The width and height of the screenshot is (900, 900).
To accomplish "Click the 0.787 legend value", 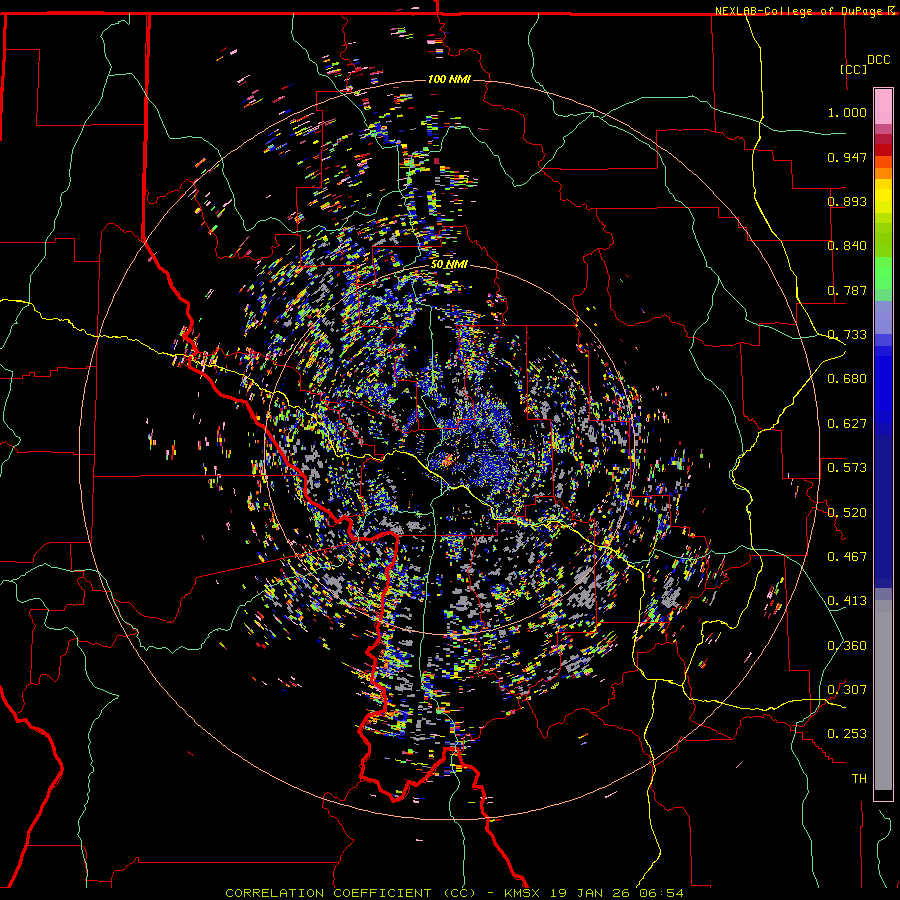I will [x=847, y=290].
